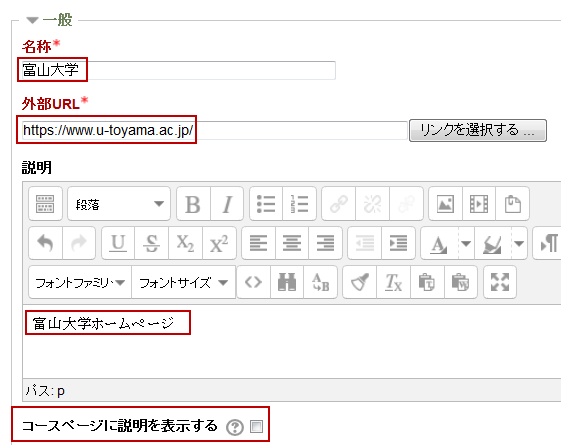Click the 名称 name input field

[x=179, y=70]
